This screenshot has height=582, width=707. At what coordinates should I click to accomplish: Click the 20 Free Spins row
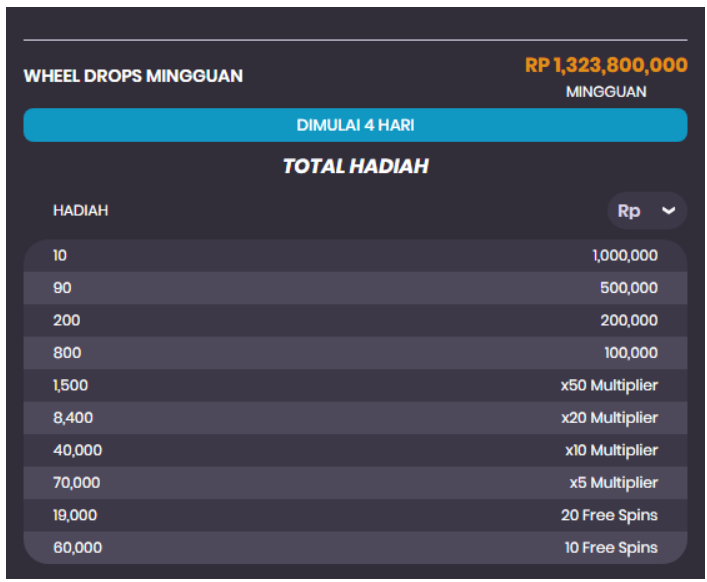tap(355, 515)
